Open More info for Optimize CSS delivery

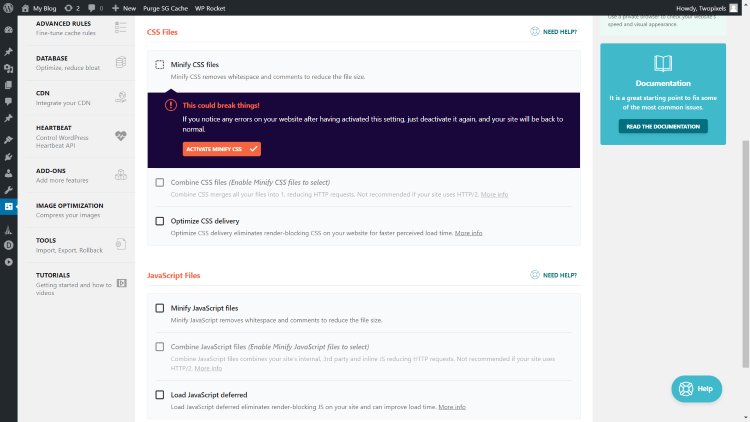(468, 233)
